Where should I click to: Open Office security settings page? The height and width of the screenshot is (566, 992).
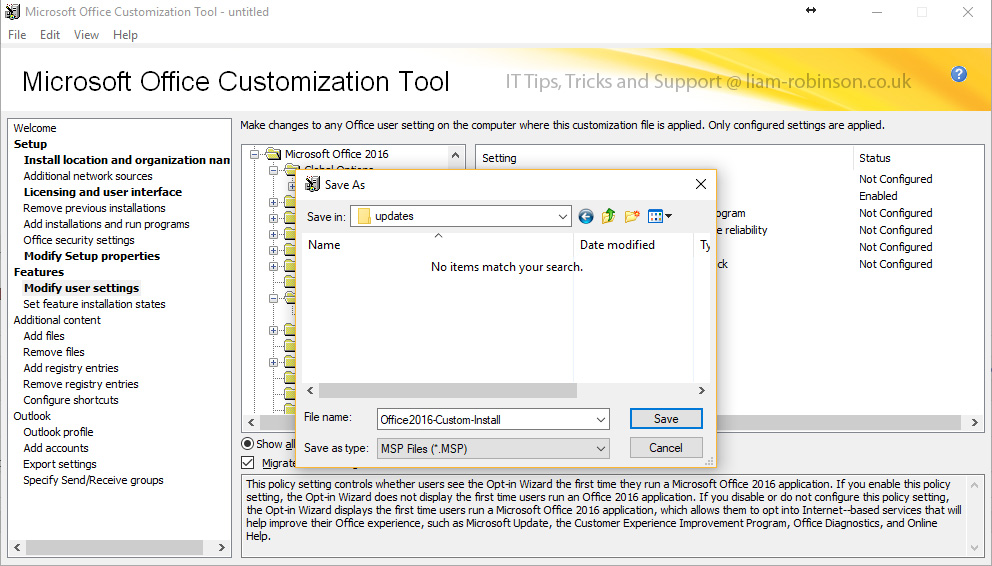tap(79, 240)
